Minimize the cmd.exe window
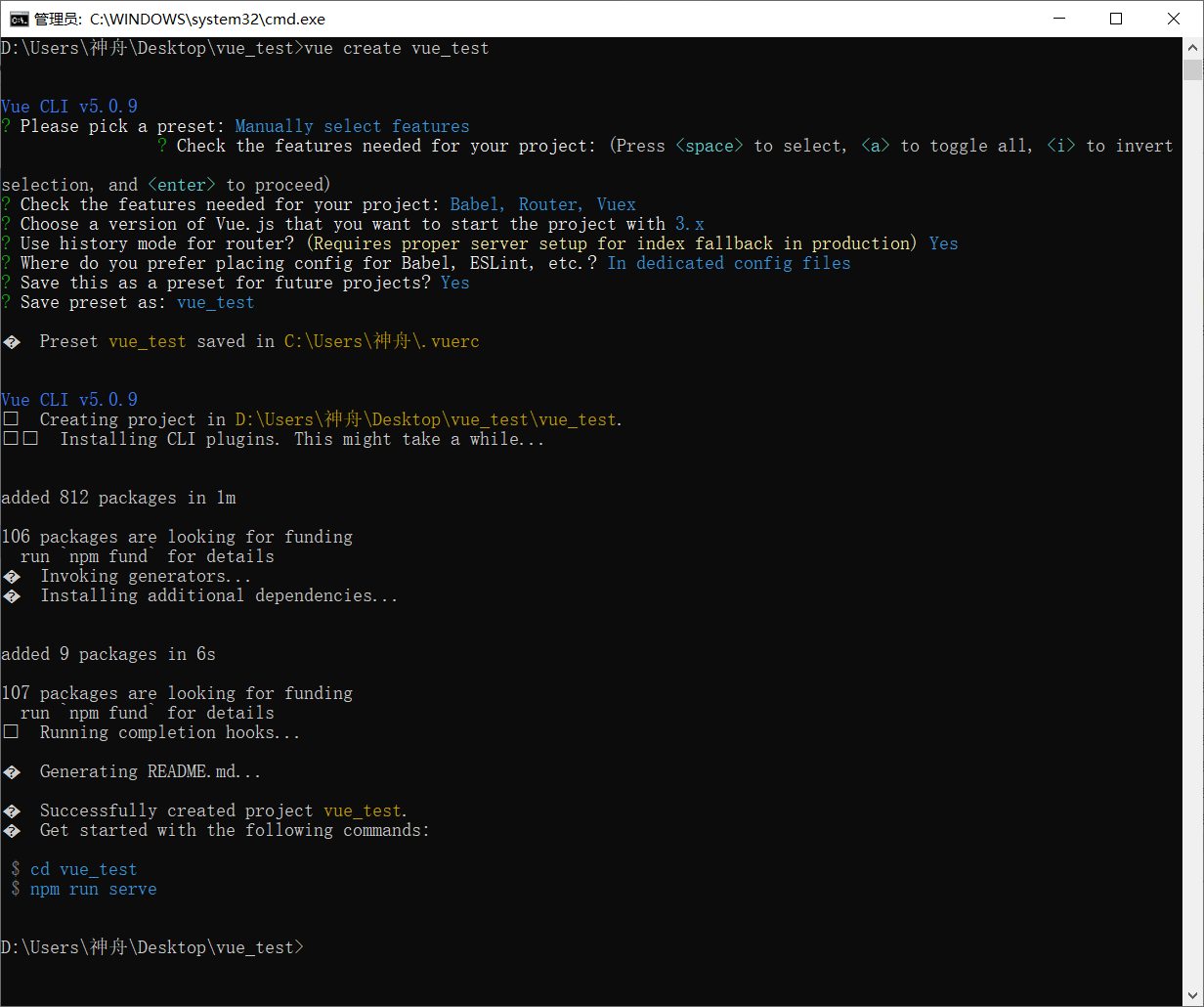 click(1059, 19)
